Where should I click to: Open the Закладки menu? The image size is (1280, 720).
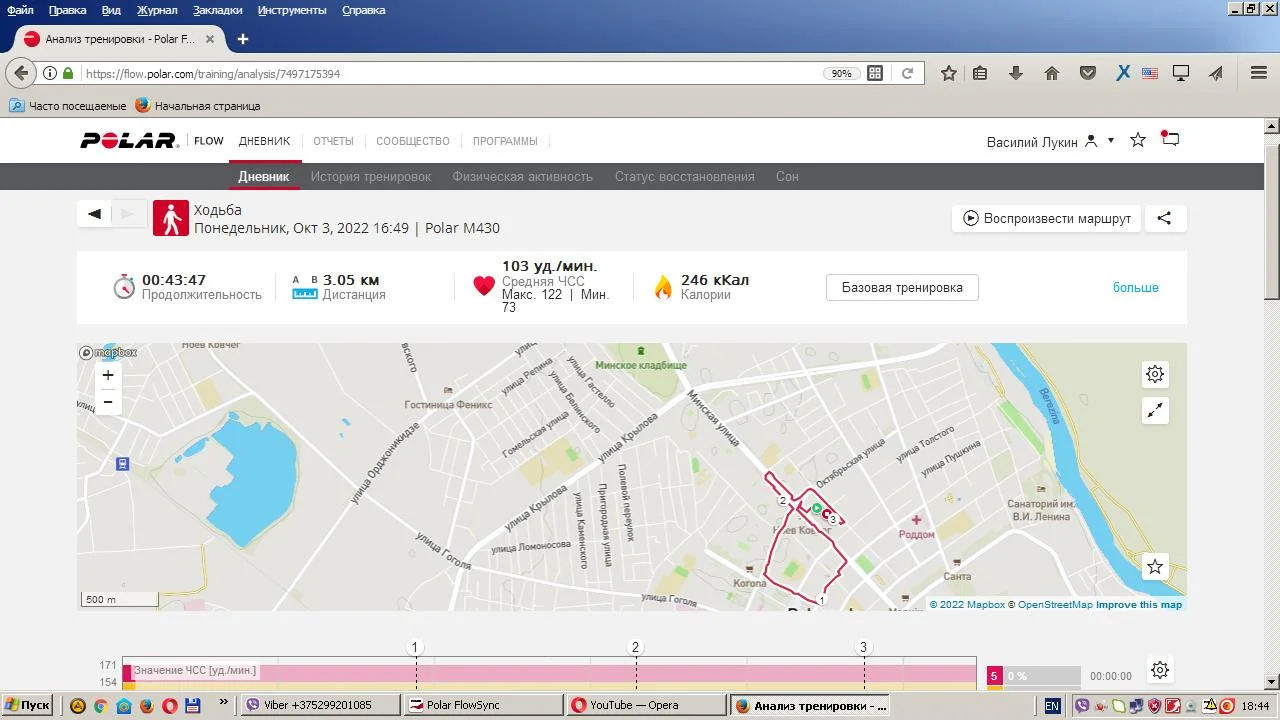217,10
